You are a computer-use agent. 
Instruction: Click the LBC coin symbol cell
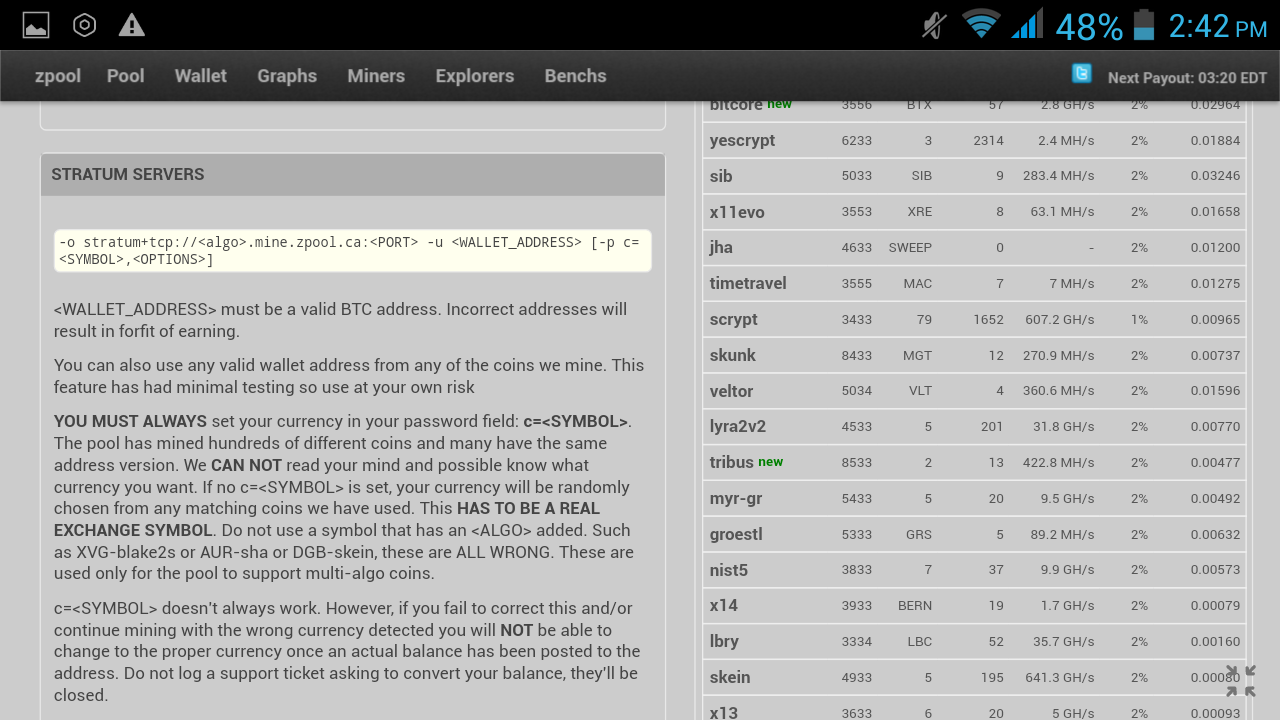tap(920, 642)
